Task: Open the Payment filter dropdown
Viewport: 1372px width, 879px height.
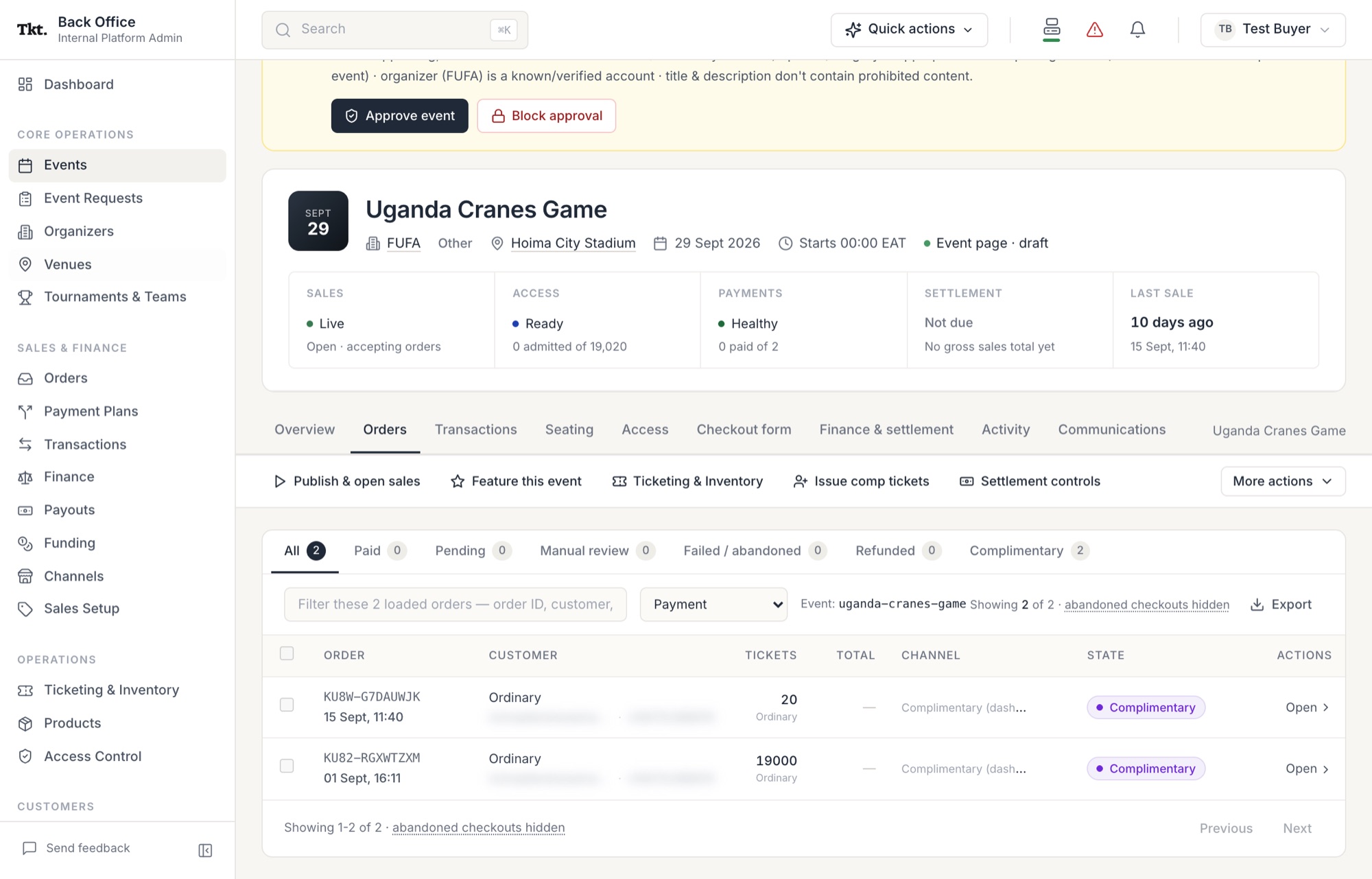Action: click(713, 605)
